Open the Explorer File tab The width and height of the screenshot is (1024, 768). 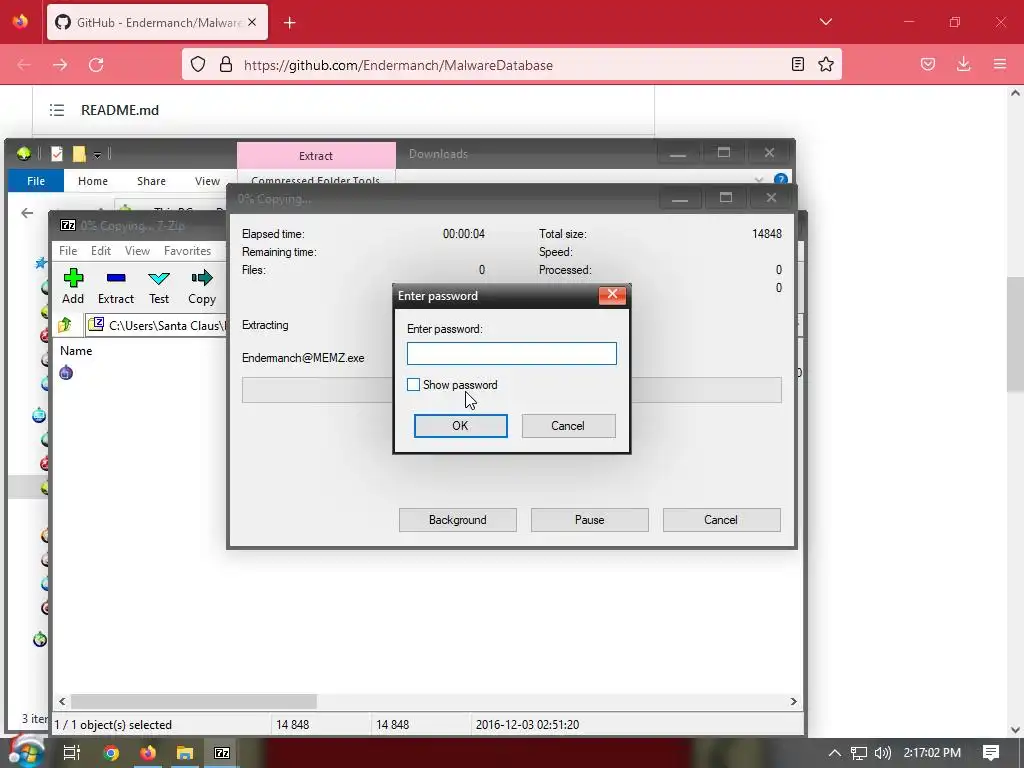pyautogui.click(x=36, y=181)
